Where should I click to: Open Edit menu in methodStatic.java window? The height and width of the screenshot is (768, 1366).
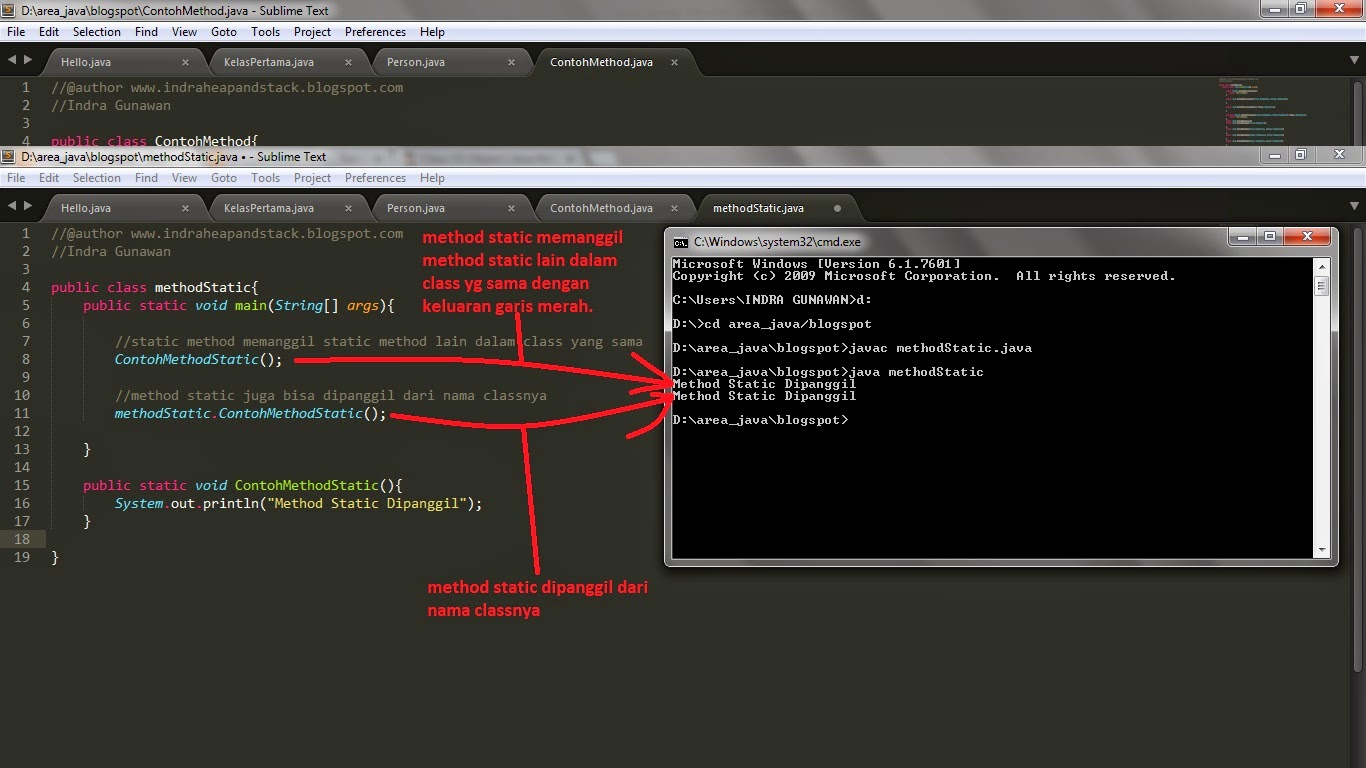pyautogui.click(x=49, y=178)
